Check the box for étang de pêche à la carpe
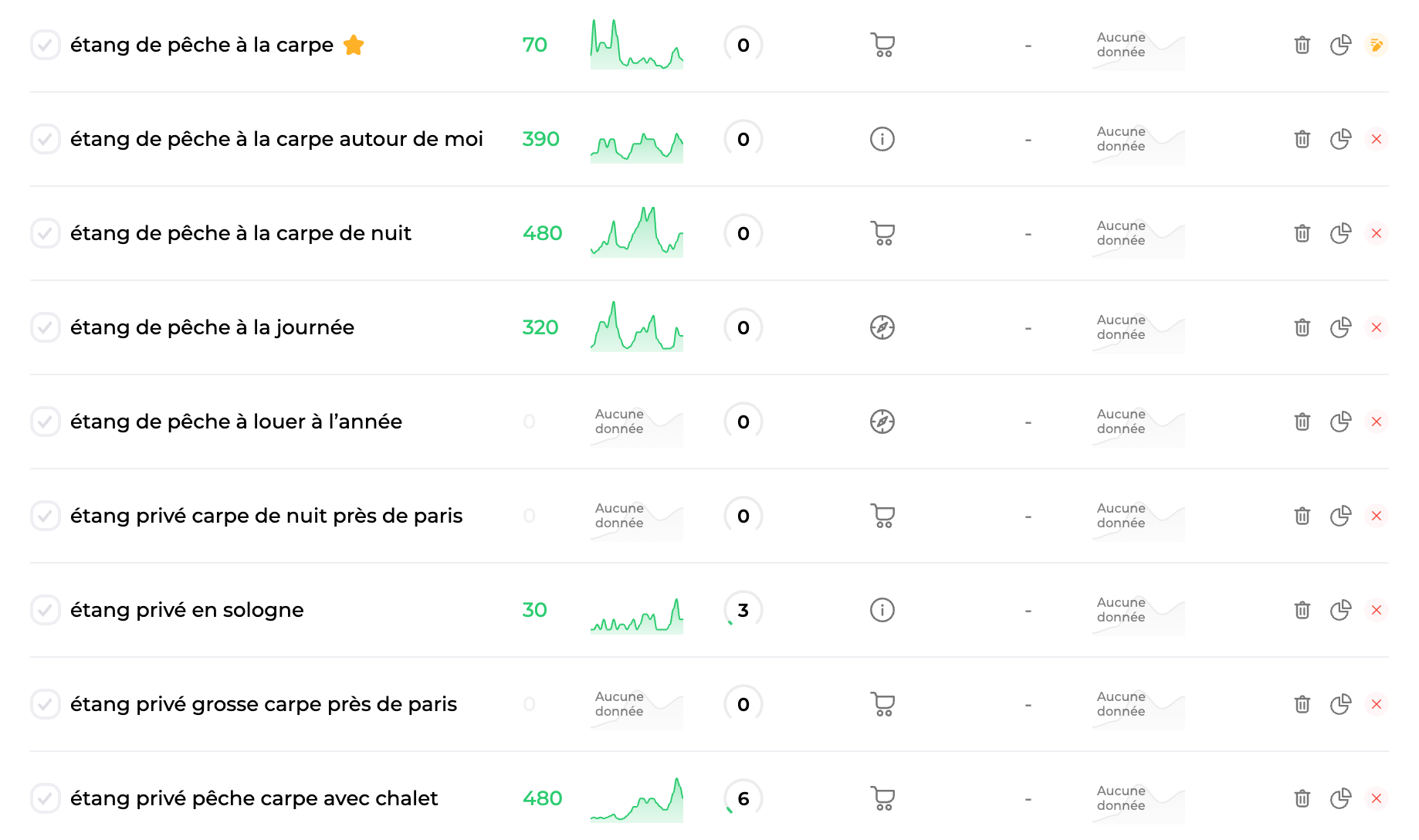This screenshot has height=840, width=1419. click(46, 45)
